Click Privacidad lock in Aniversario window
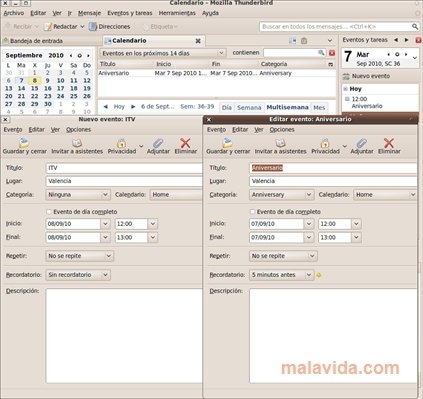The height and width of the screenshot is (399, 423). pyautogui.click(x=325, y=144)
